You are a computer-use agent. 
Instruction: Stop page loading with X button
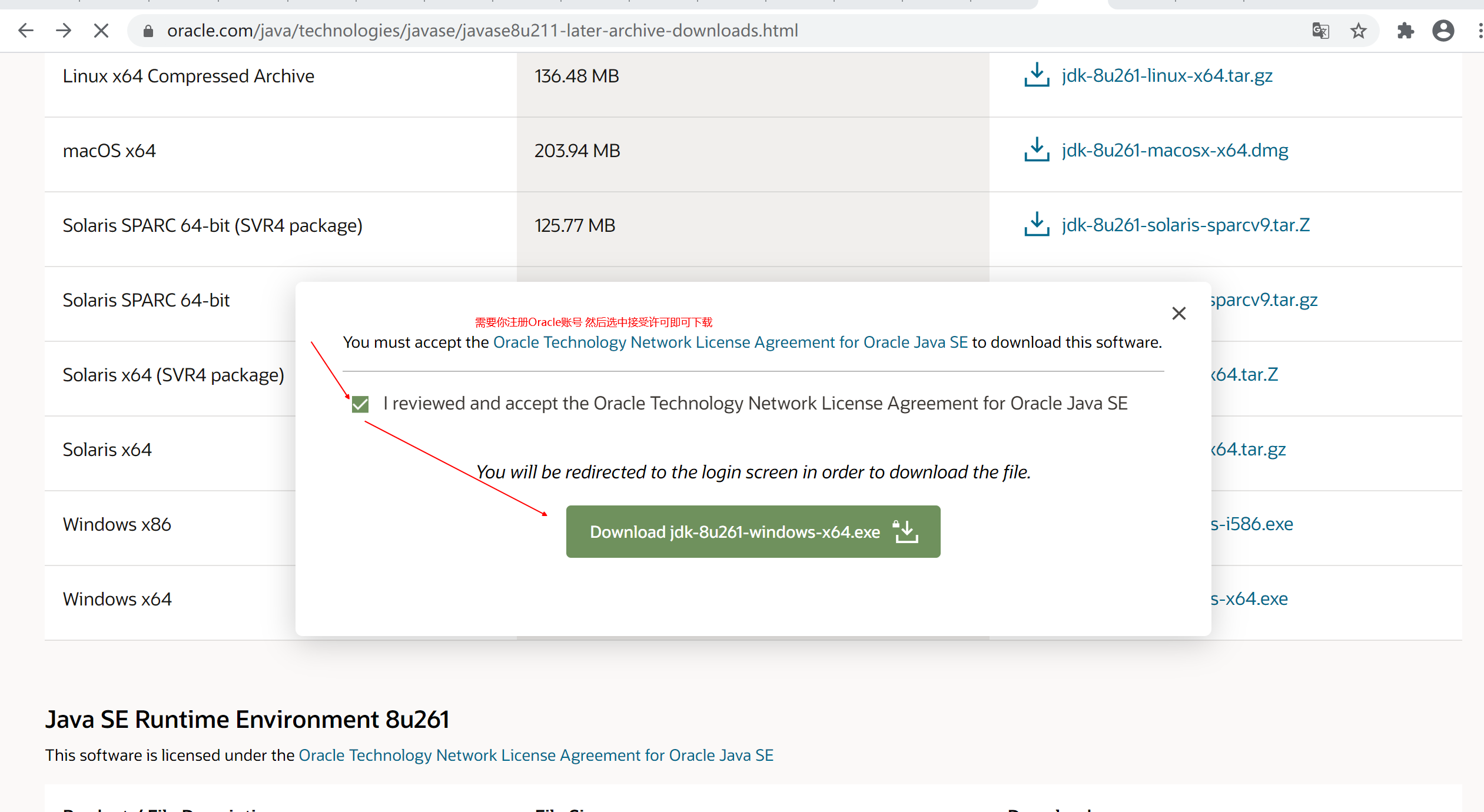pos(101,31)
